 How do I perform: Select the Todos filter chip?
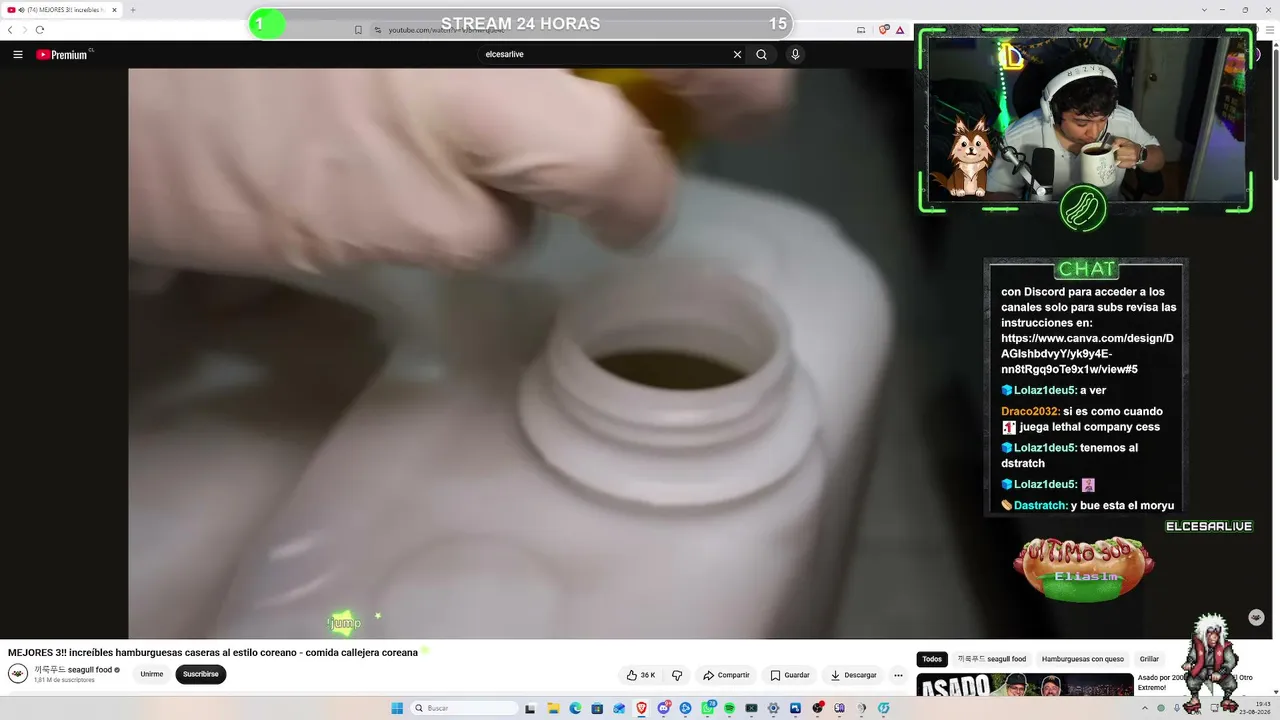[932, 659]
